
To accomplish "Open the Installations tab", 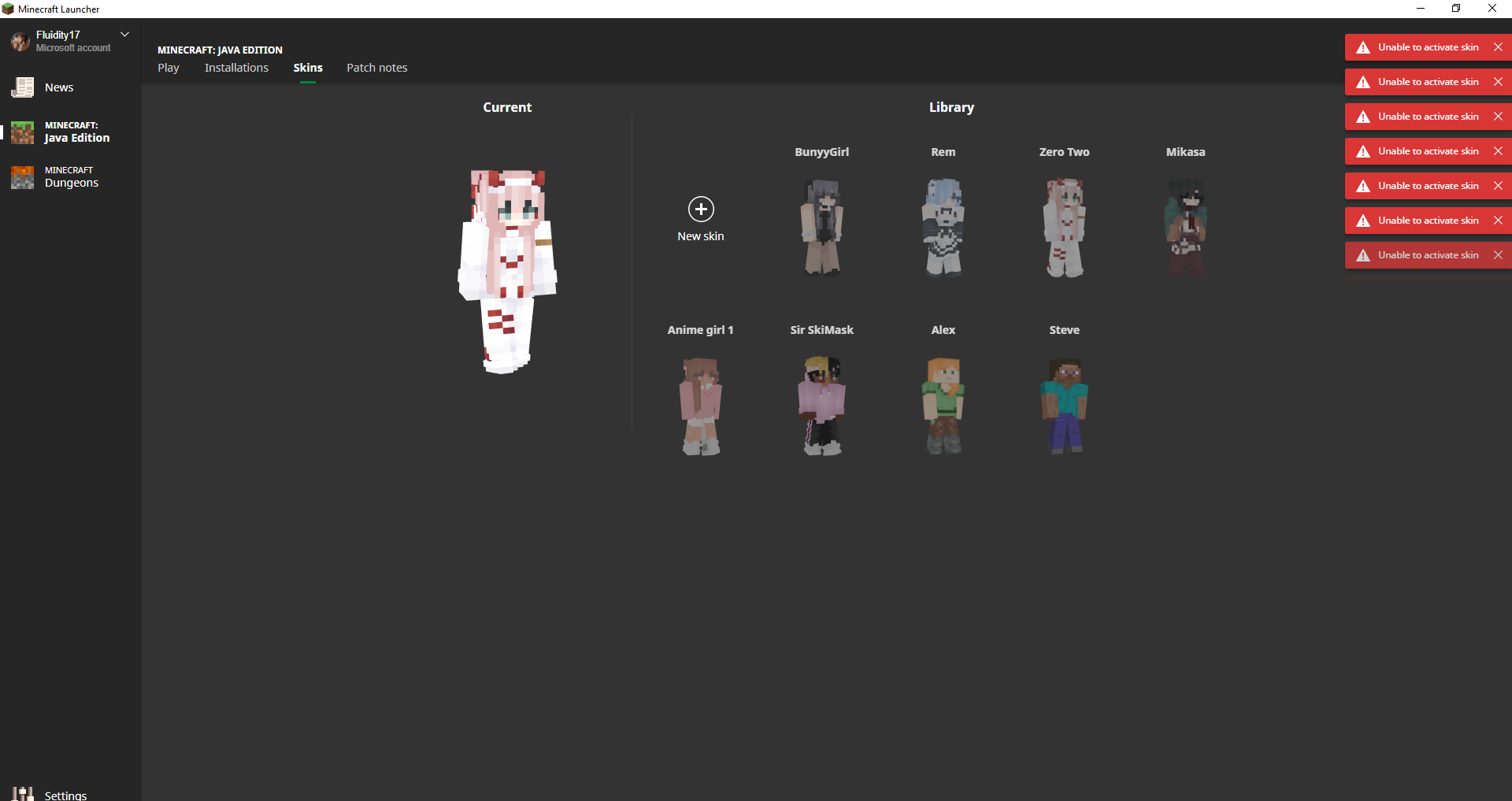I will 236,68.
